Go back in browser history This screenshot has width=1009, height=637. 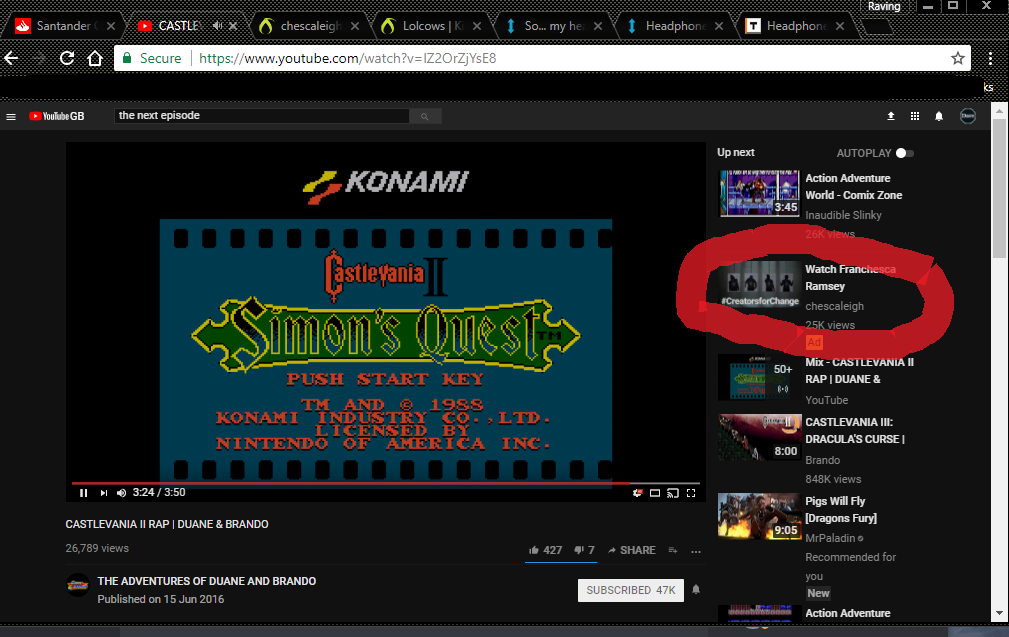coord(12,59)
